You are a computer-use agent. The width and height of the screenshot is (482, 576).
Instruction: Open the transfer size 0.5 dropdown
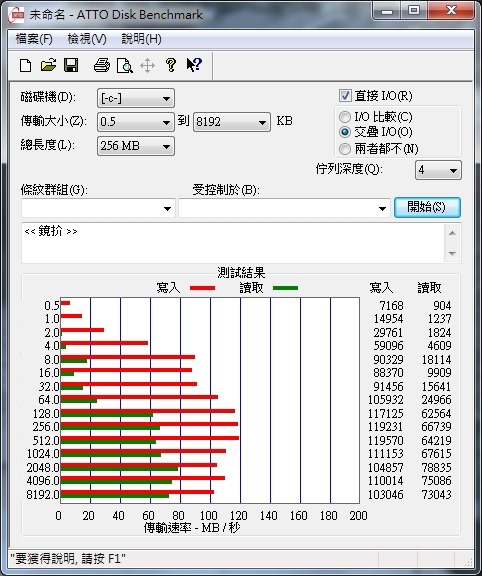tap(136, 122)
